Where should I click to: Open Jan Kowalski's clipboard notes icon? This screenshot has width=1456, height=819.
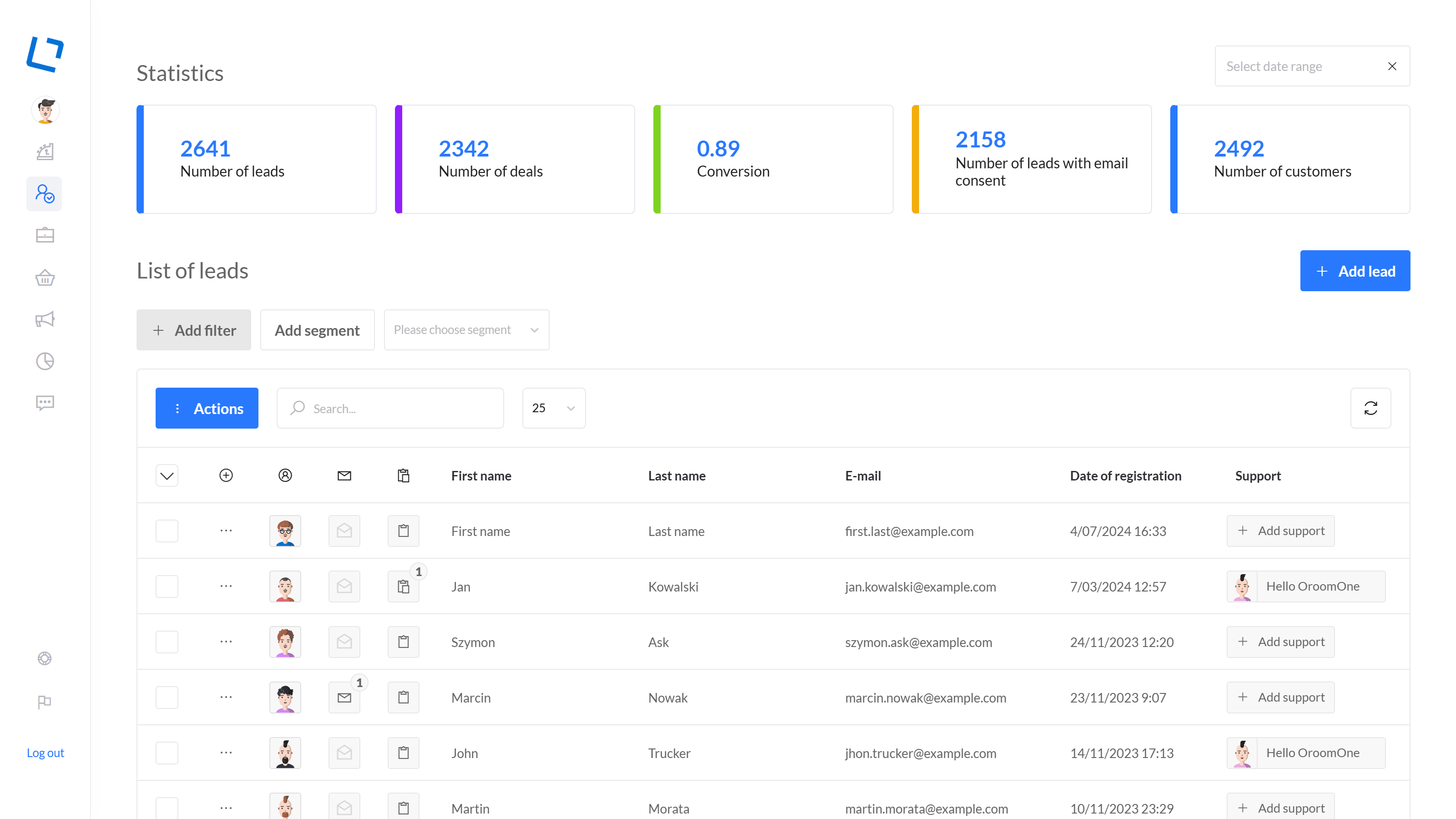coord(403,586)
